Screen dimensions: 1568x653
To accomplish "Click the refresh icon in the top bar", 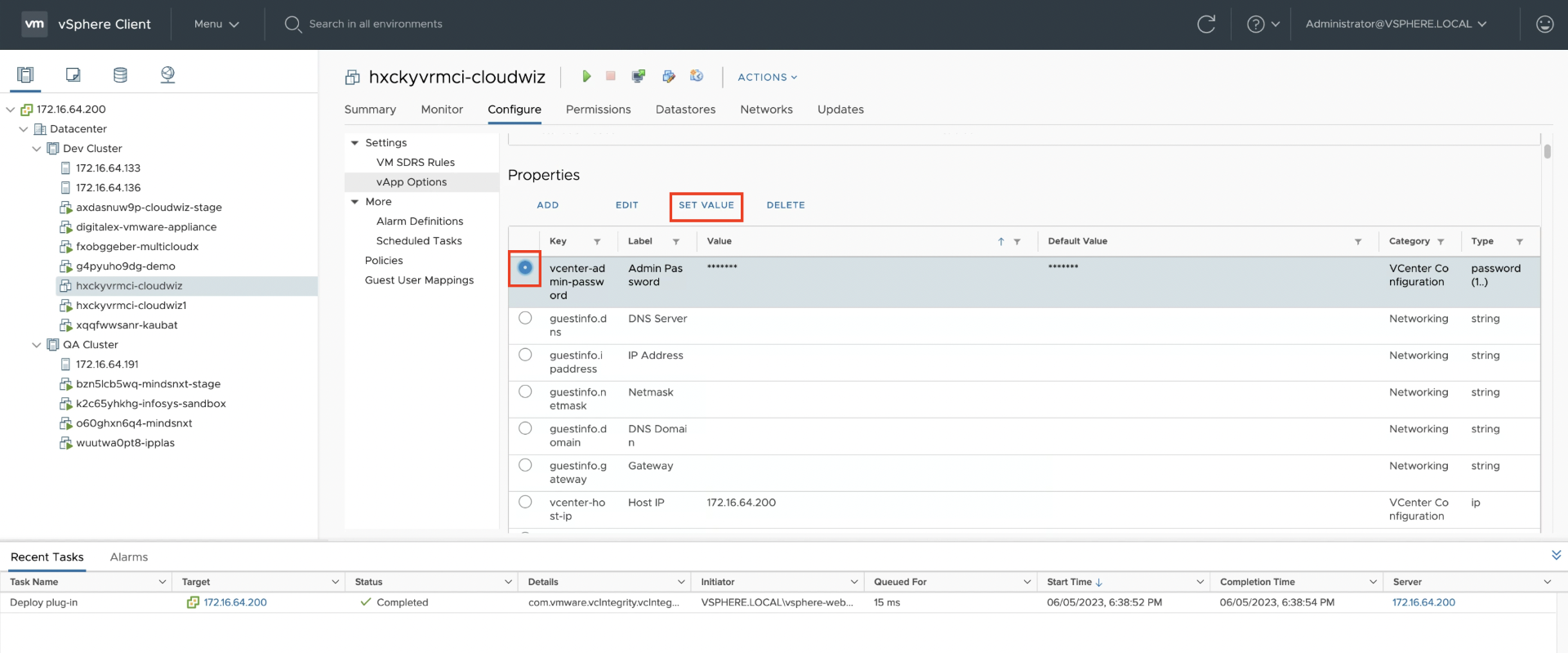I will click(x=1205, y=25).
